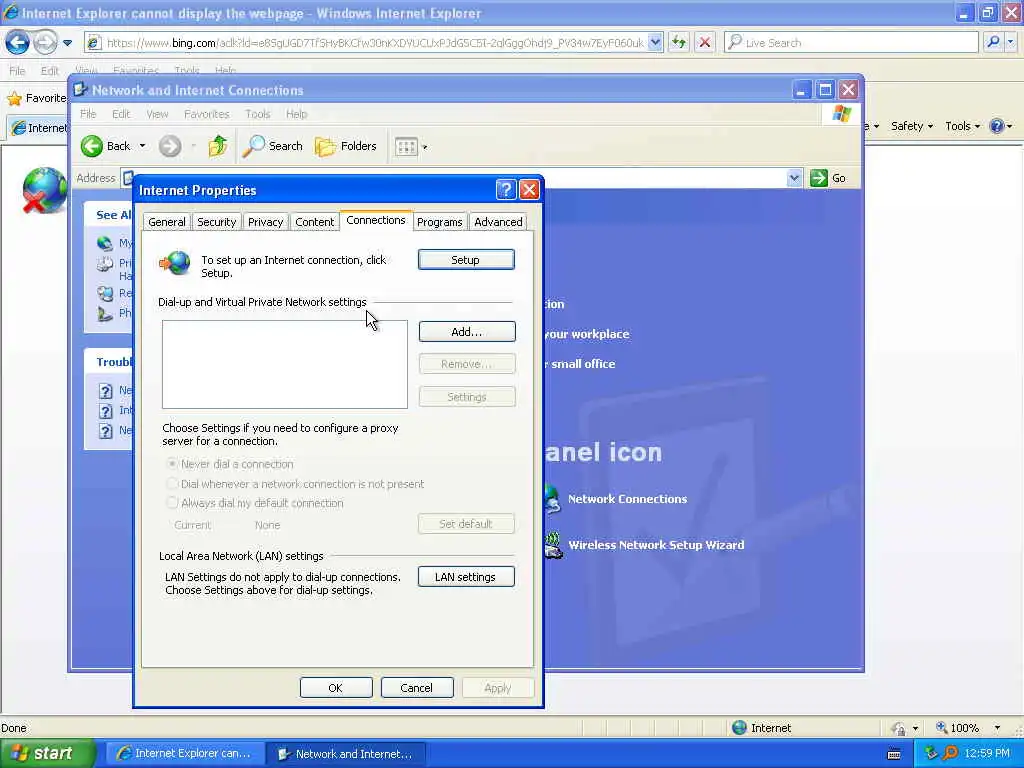Screen dimensions: 1024x768
Task: Open Favorites menu in Network Connections window
Action: click(206, 114)
